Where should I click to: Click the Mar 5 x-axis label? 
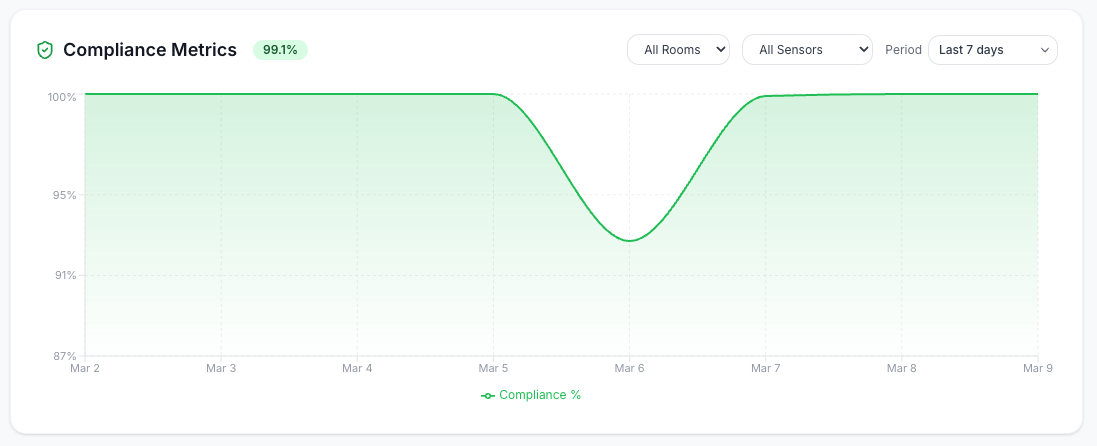[x=493, y=368]
